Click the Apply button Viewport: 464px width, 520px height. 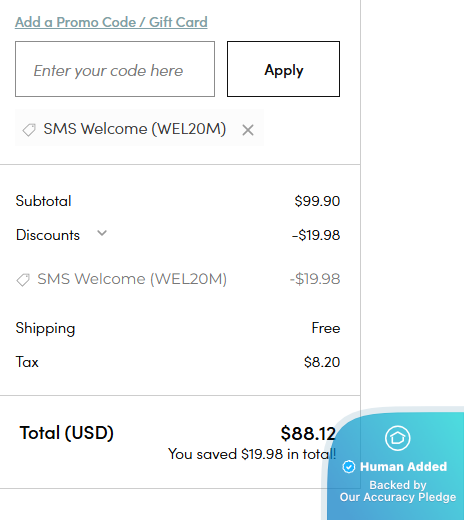283,69
